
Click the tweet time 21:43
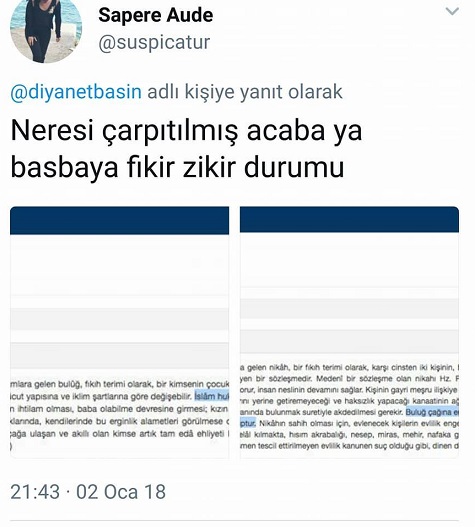(x=35, y=492)
